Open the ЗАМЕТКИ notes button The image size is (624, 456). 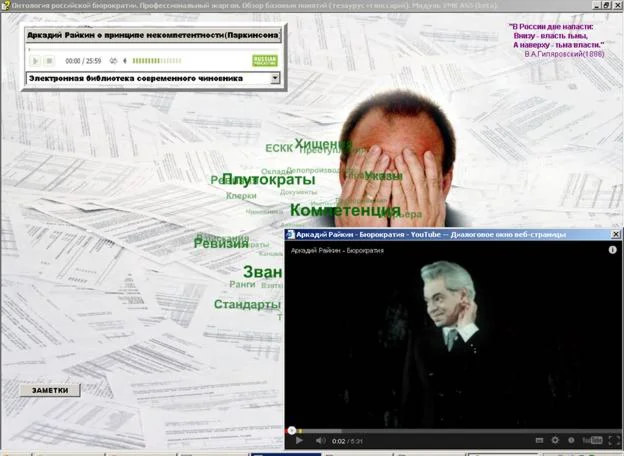coord(50,390)
